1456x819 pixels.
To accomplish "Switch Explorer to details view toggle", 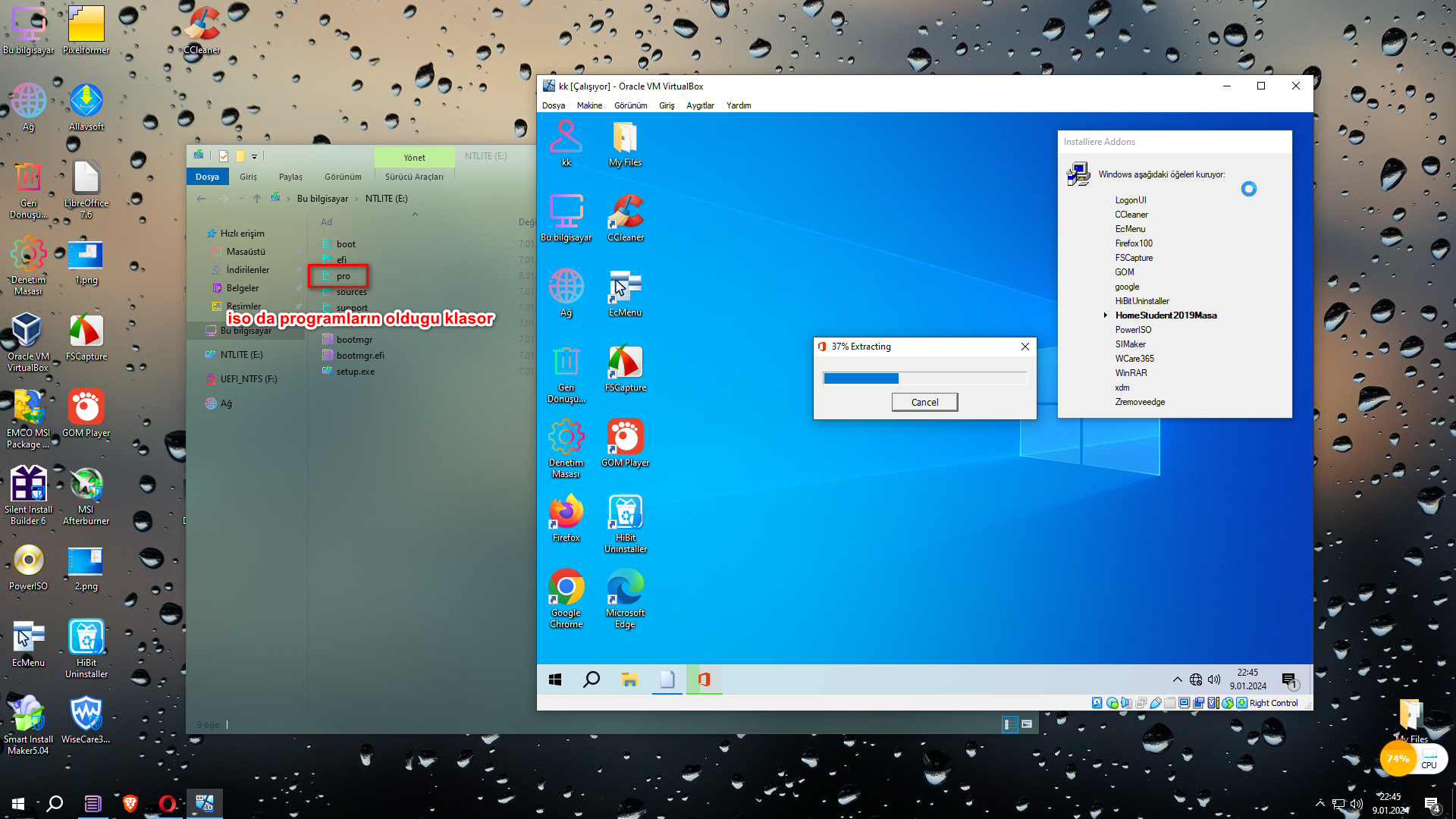I will point(1010,724).
